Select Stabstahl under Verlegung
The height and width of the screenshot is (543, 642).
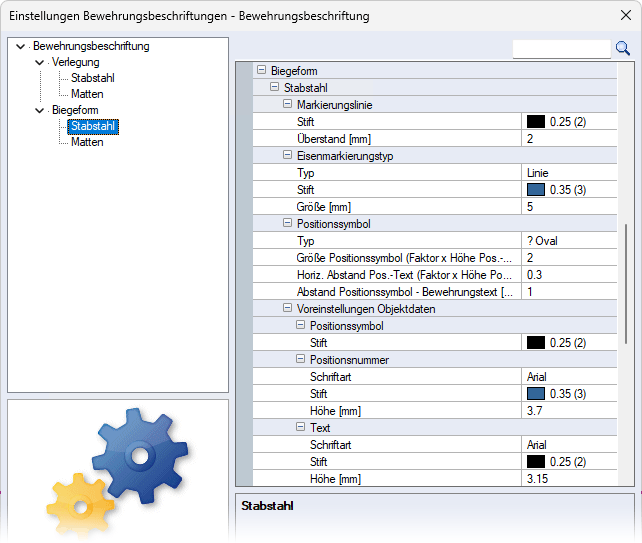pyautogui.click(x=93, y=78)
